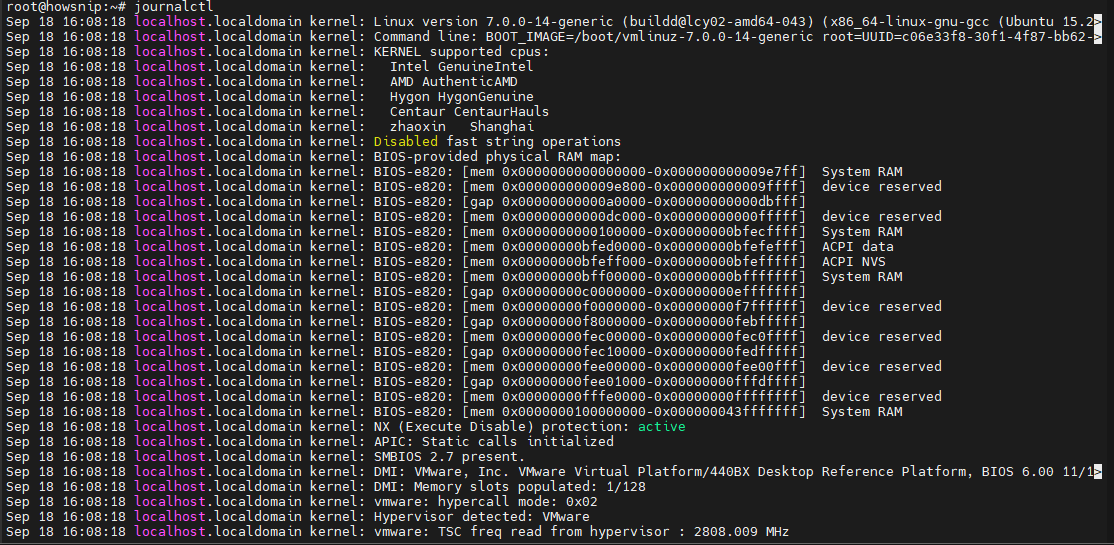The height and width of the screenshot is (545, 1114).
Task: Click the 'root@howsnip:~#' shell prompt
Action: [x=66, y=6]
